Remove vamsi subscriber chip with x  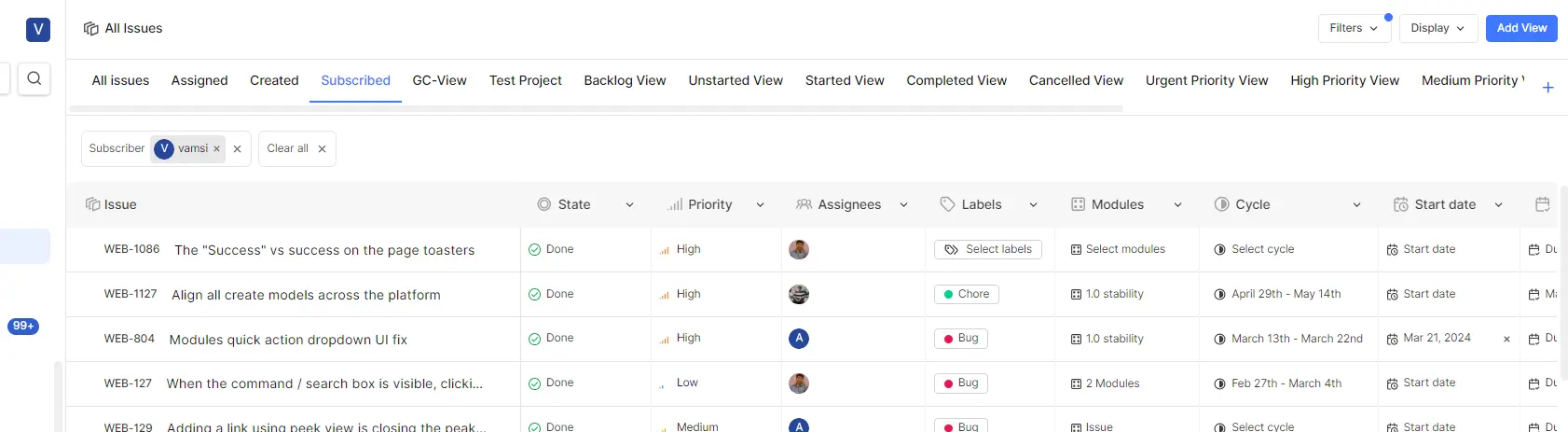coord(216,149)
